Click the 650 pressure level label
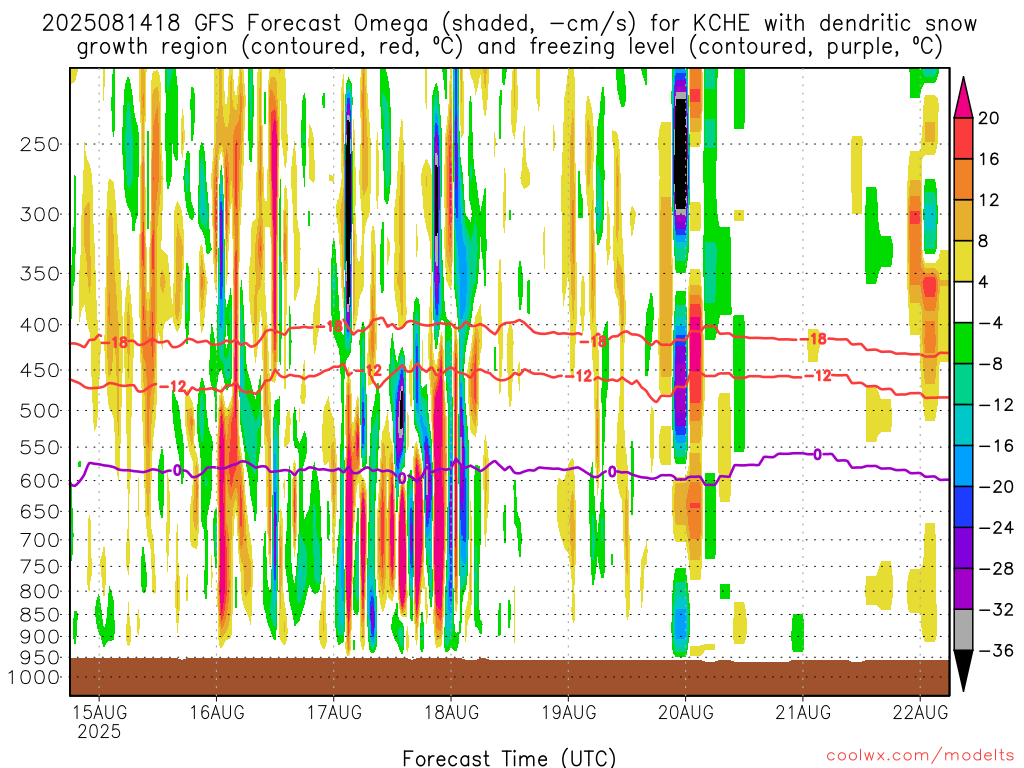Image resolution: width=1024 pixels, height=768 pixels. tap(40, 511)
